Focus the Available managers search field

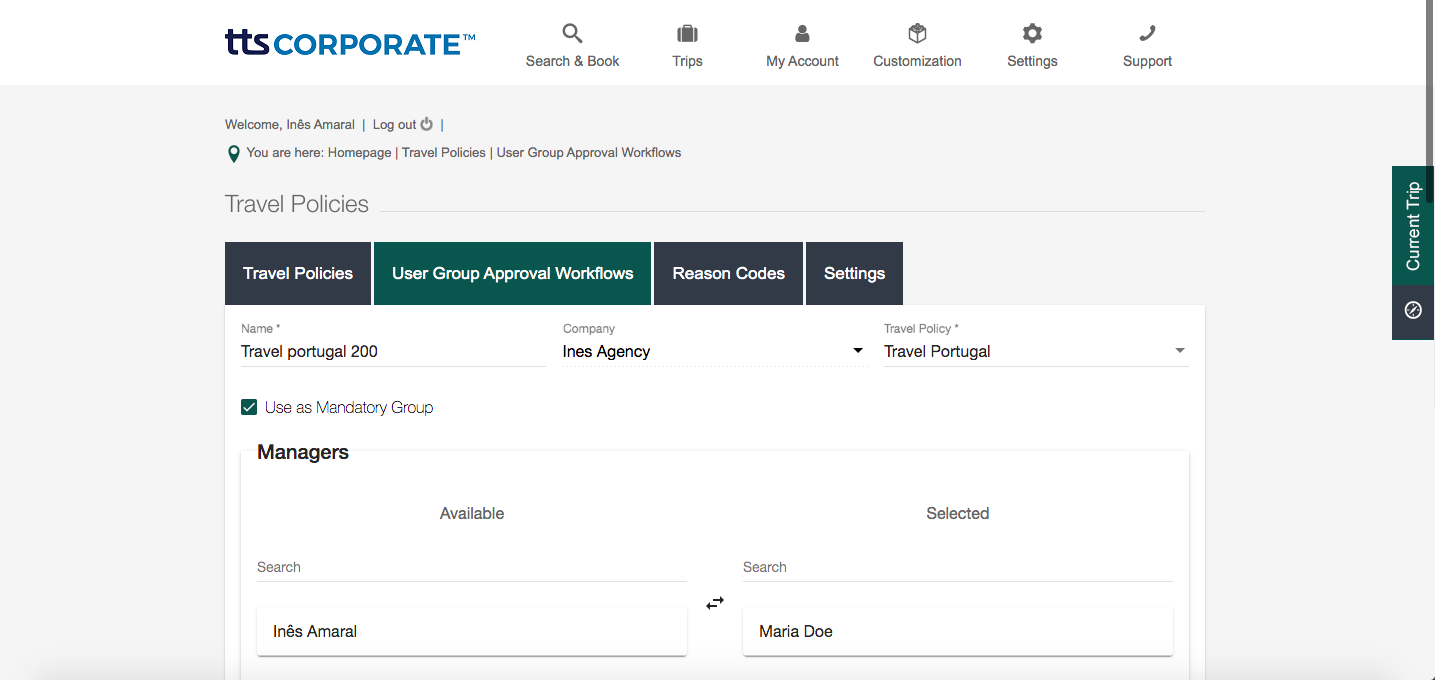point(471,567)
